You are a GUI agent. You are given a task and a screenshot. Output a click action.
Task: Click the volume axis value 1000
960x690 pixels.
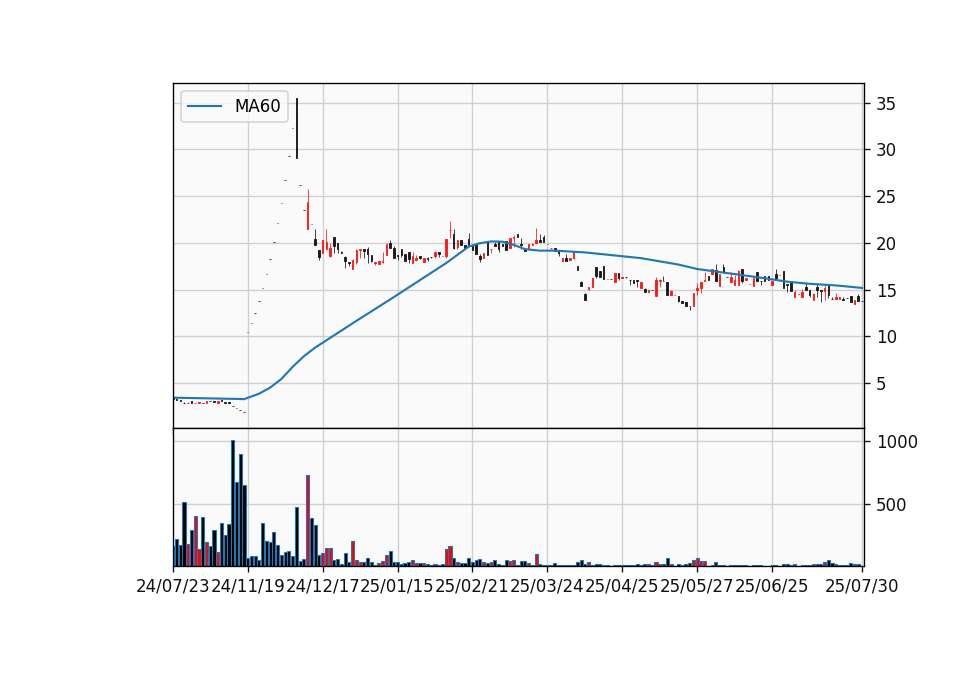pos(897,442)
